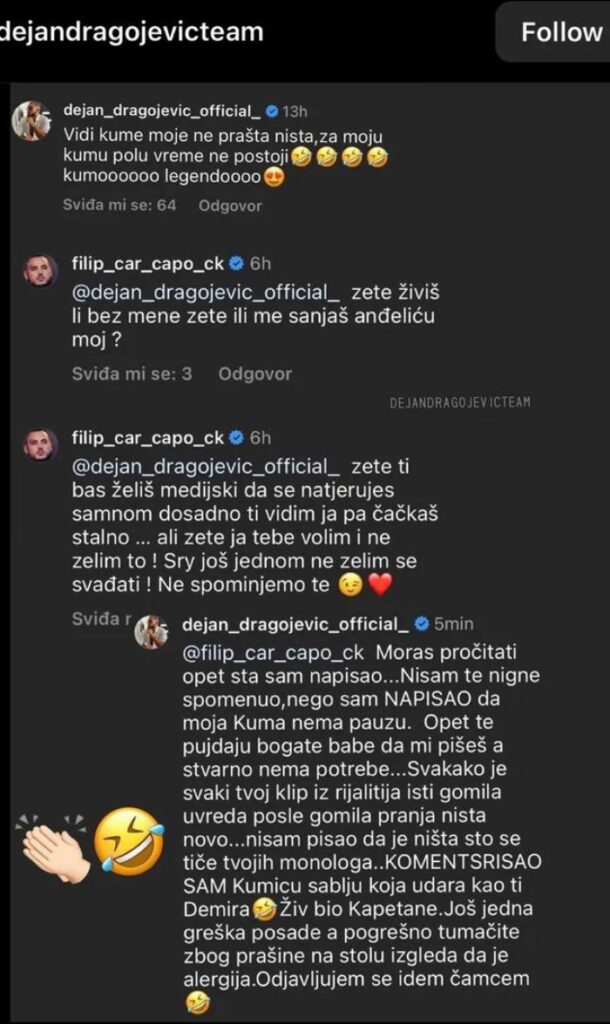Click filip's avatar beside the 'medijski' comment

tap(39, 444)
